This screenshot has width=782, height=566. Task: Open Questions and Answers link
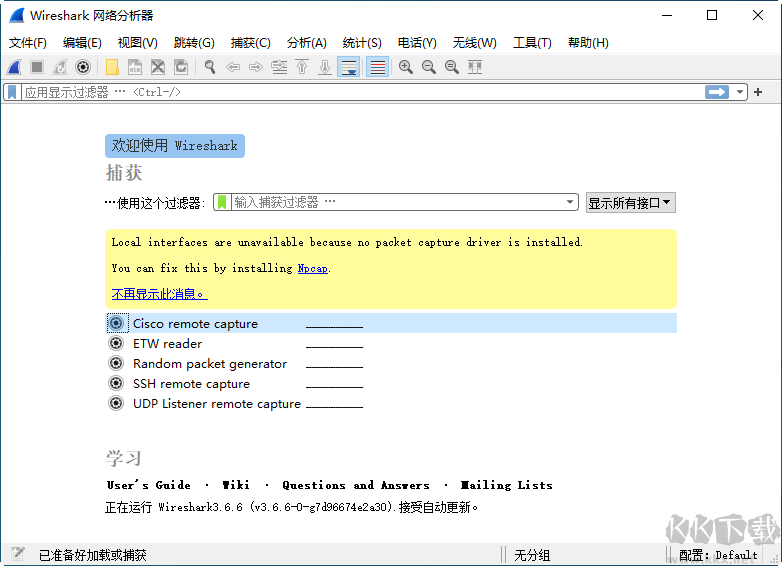pos(356,485)
